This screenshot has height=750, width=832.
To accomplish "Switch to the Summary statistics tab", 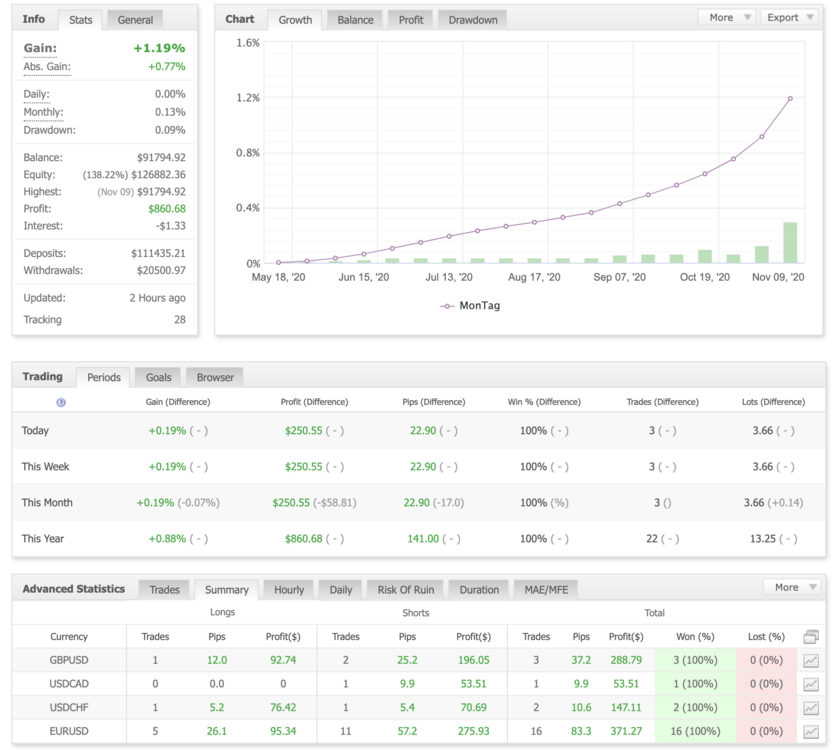I will coord(227,590).
